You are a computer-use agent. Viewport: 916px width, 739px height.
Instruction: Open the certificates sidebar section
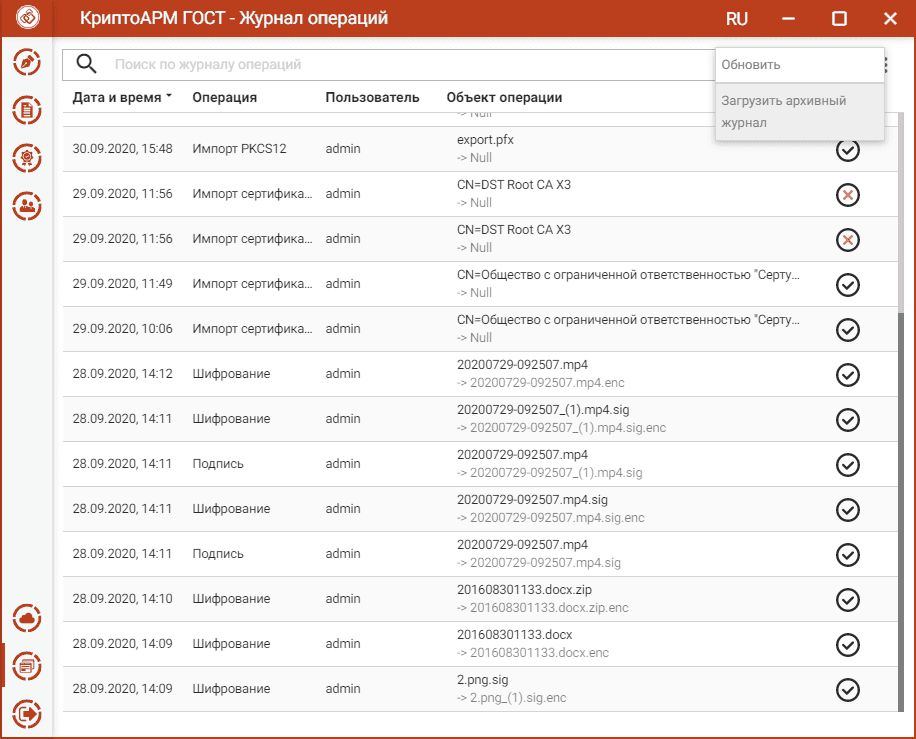[27, 158]
